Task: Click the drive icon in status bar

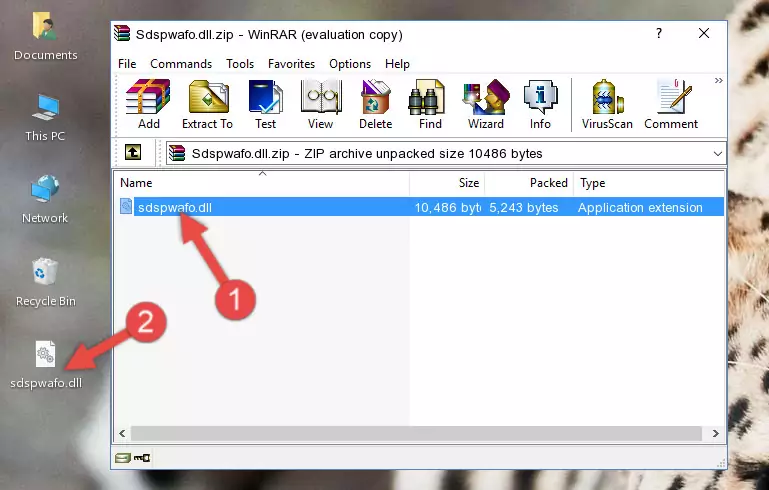Action: 123,458
